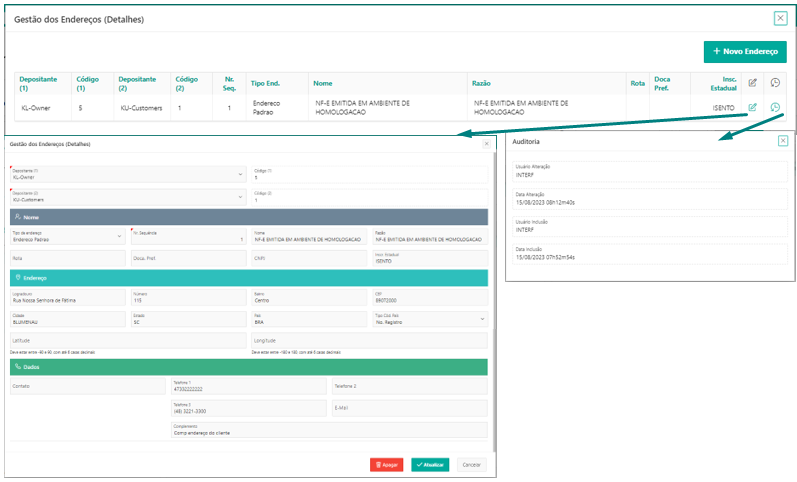Click the Estado field showing SC
797x482 pixels.
189,319
